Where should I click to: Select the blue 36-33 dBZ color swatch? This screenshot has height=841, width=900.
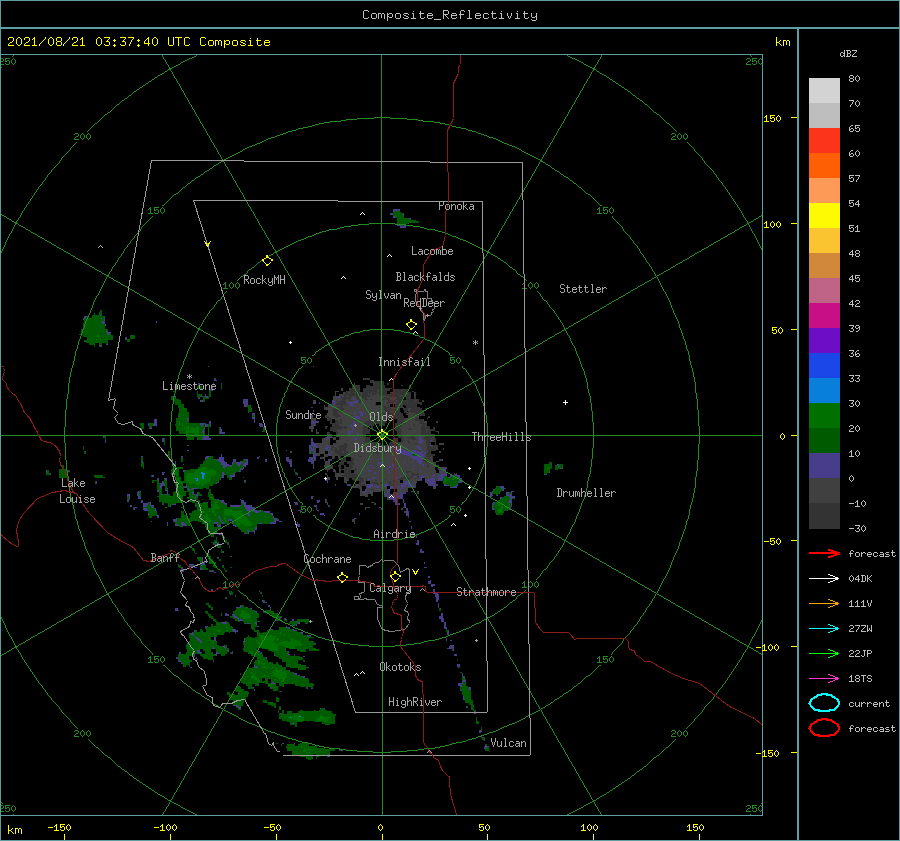tap(824, 366)
